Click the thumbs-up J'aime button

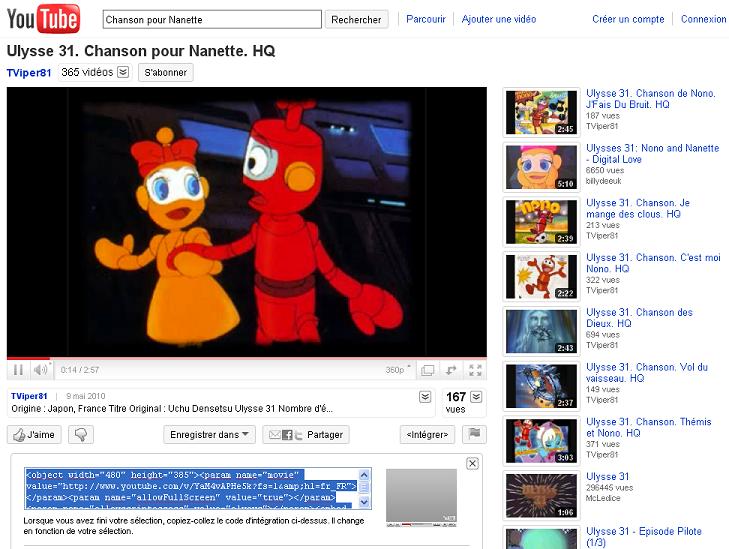(34, 435)
